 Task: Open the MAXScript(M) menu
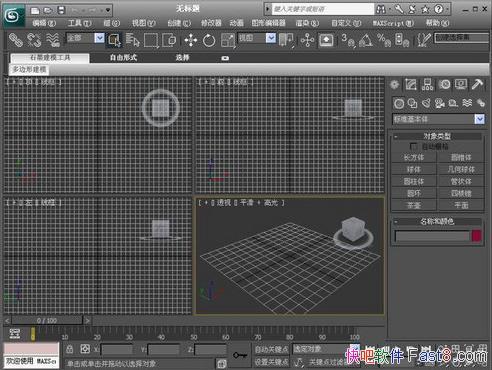(393, 23)
